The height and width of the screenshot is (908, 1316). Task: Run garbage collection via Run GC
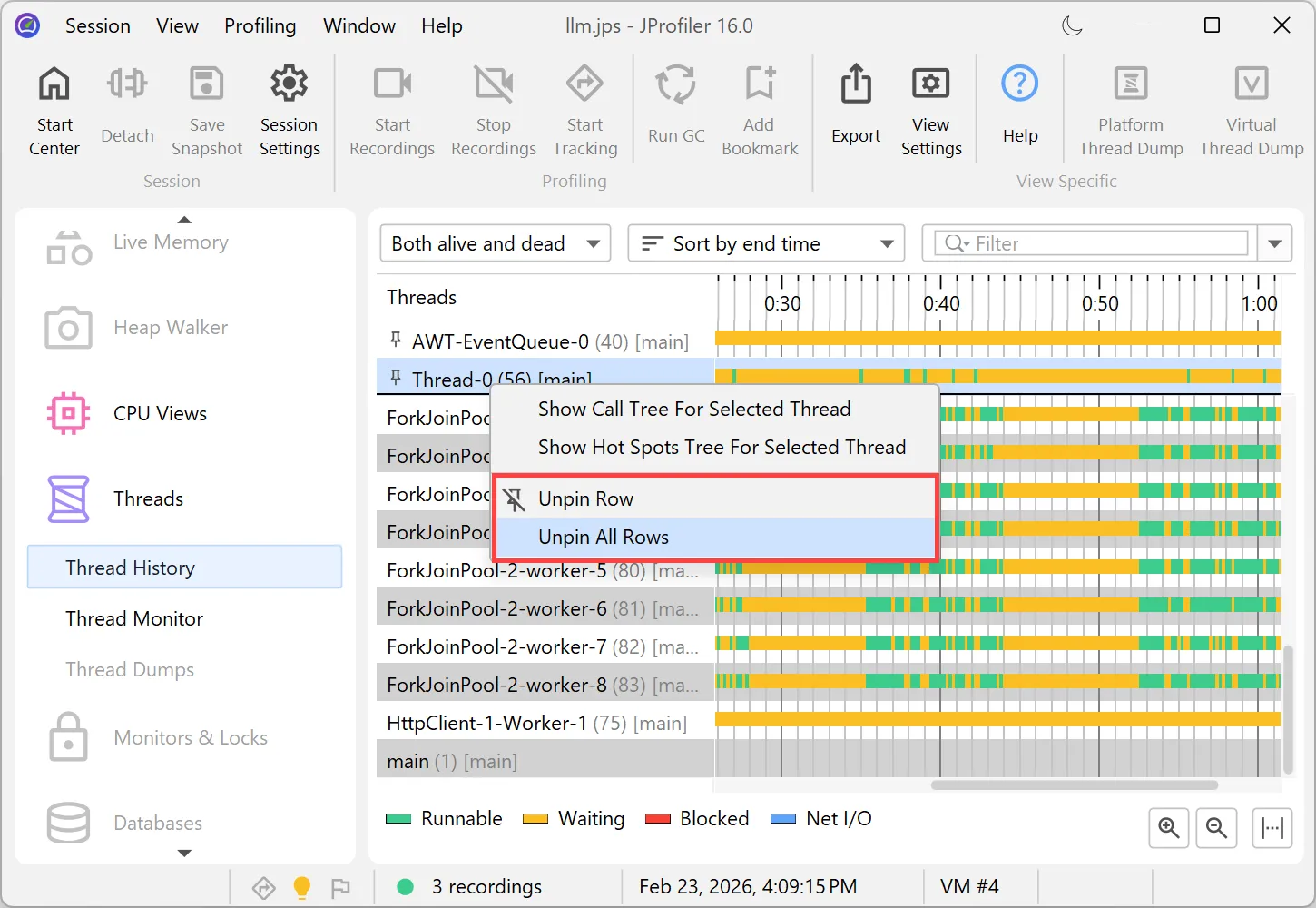coord(675,109)
